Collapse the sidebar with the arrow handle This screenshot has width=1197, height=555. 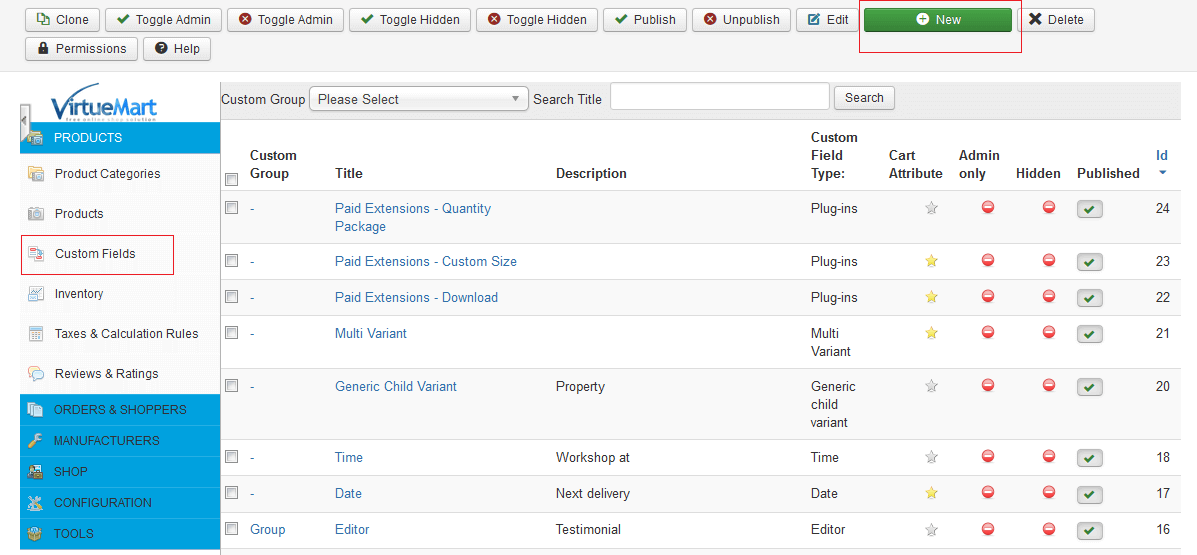24,121
